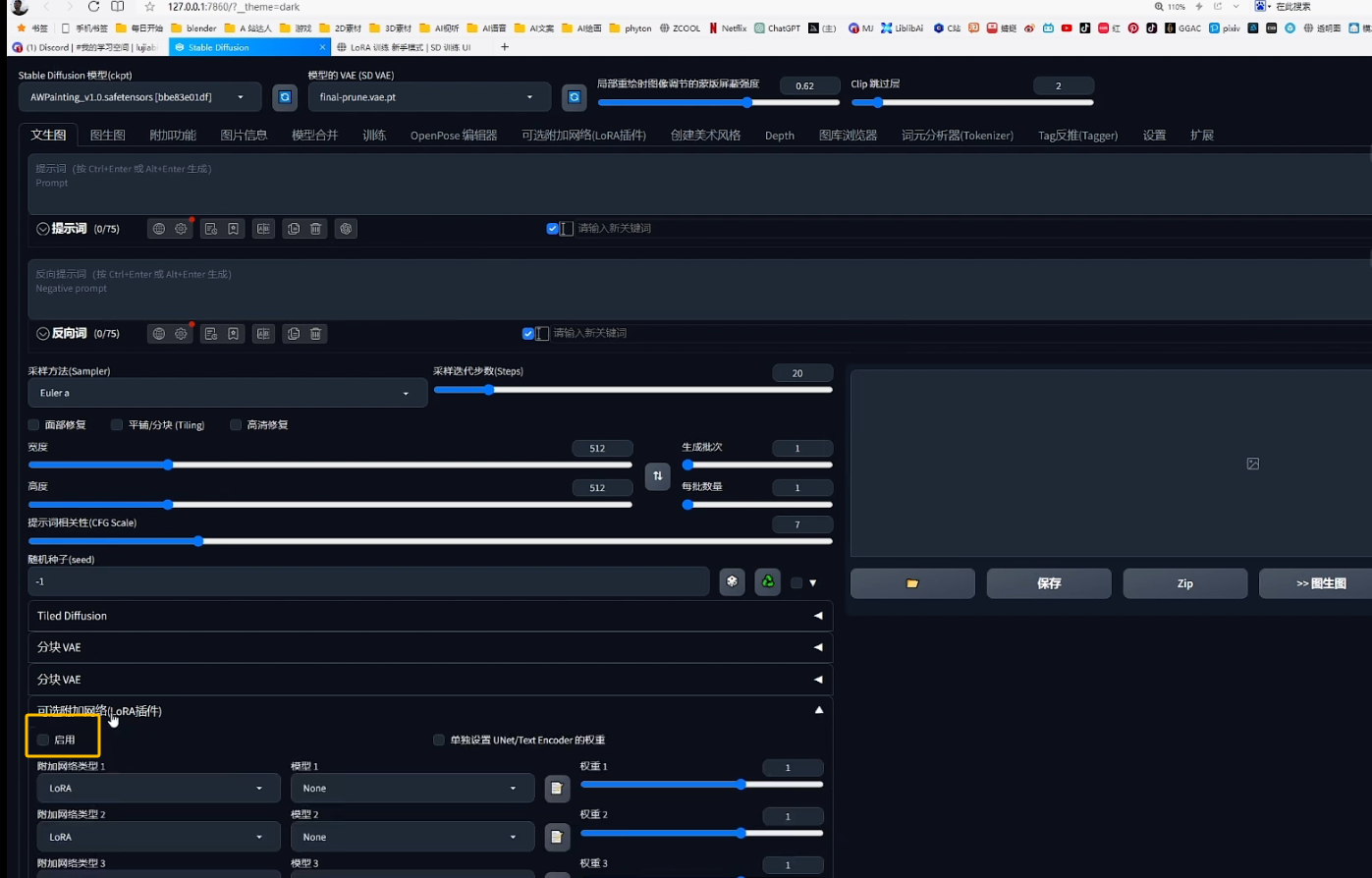
Task: Open favorites bookmark icon in 反向词 toolbar
Action: point(234,334)
